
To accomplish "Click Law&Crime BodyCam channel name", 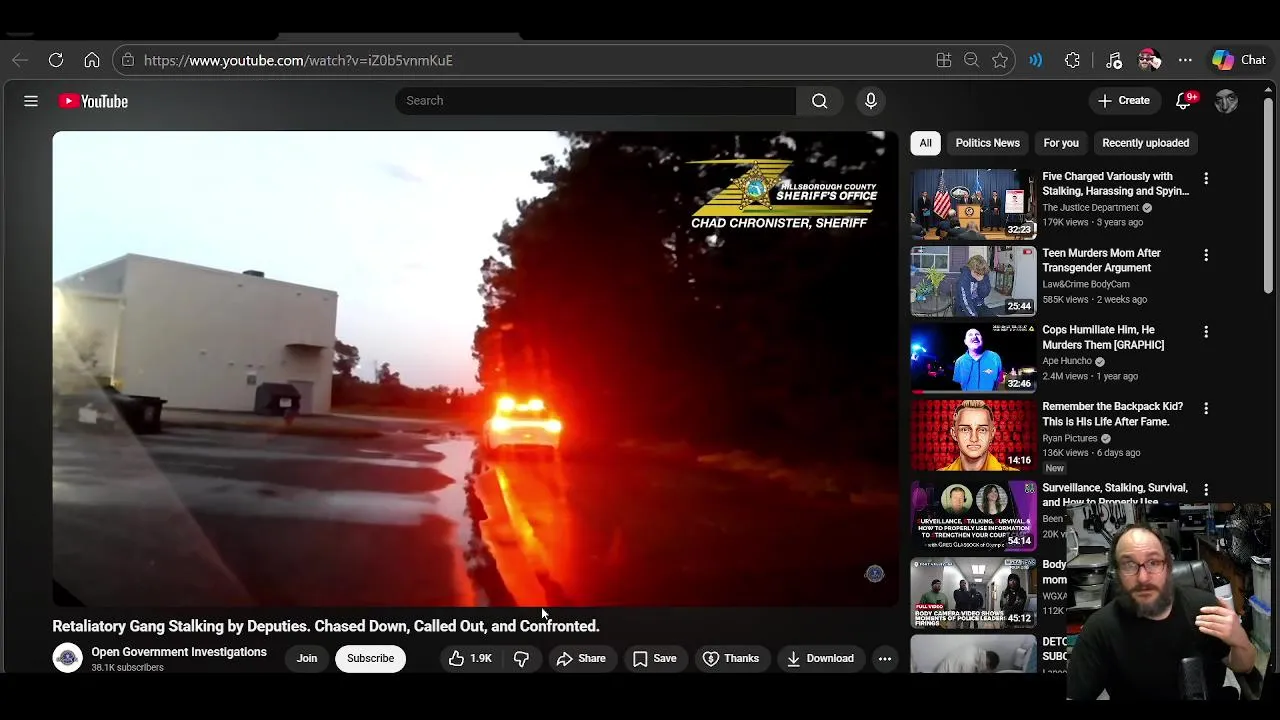I will (x=1086, y=284).
